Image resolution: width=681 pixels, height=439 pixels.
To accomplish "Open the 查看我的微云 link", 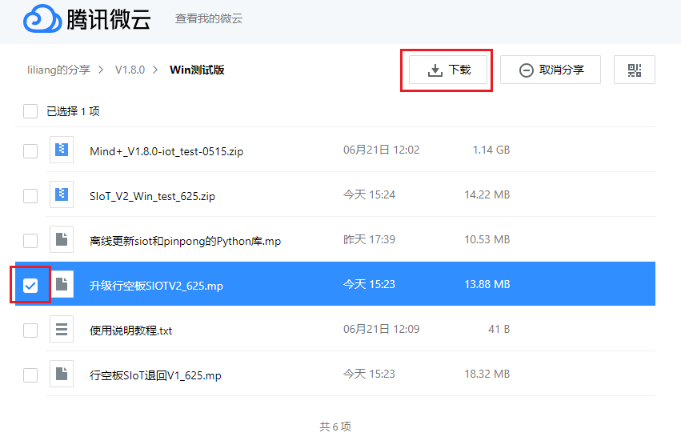I will (208, 19).
